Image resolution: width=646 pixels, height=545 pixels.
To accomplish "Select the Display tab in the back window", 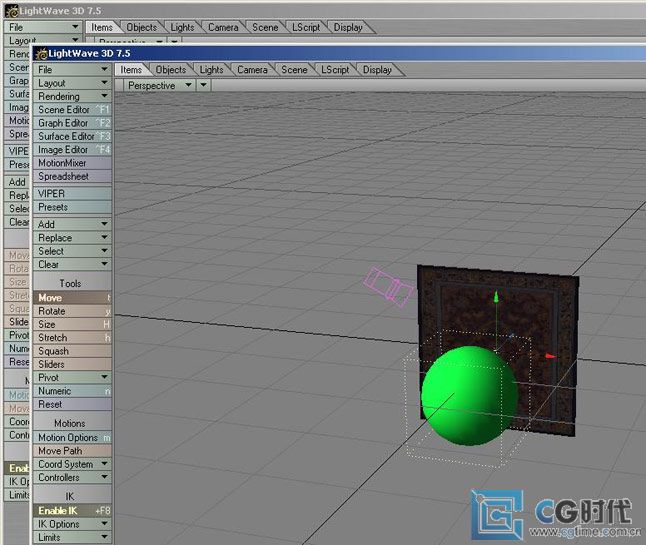I will pos(348,27).
